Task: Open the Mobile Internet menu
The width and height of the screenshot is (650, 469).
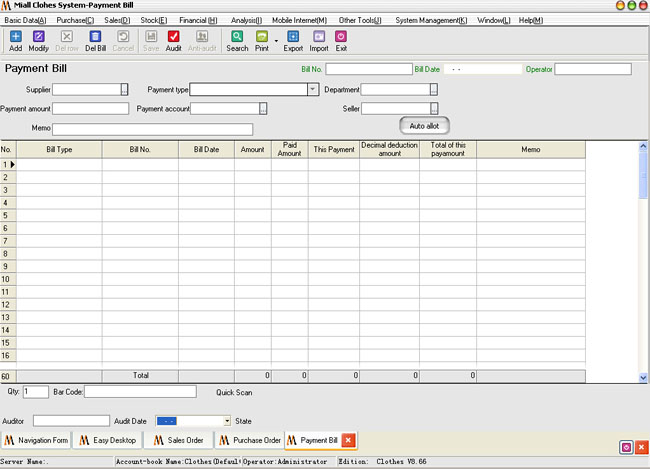Action: pyautogui.click(x=299, y=20)
